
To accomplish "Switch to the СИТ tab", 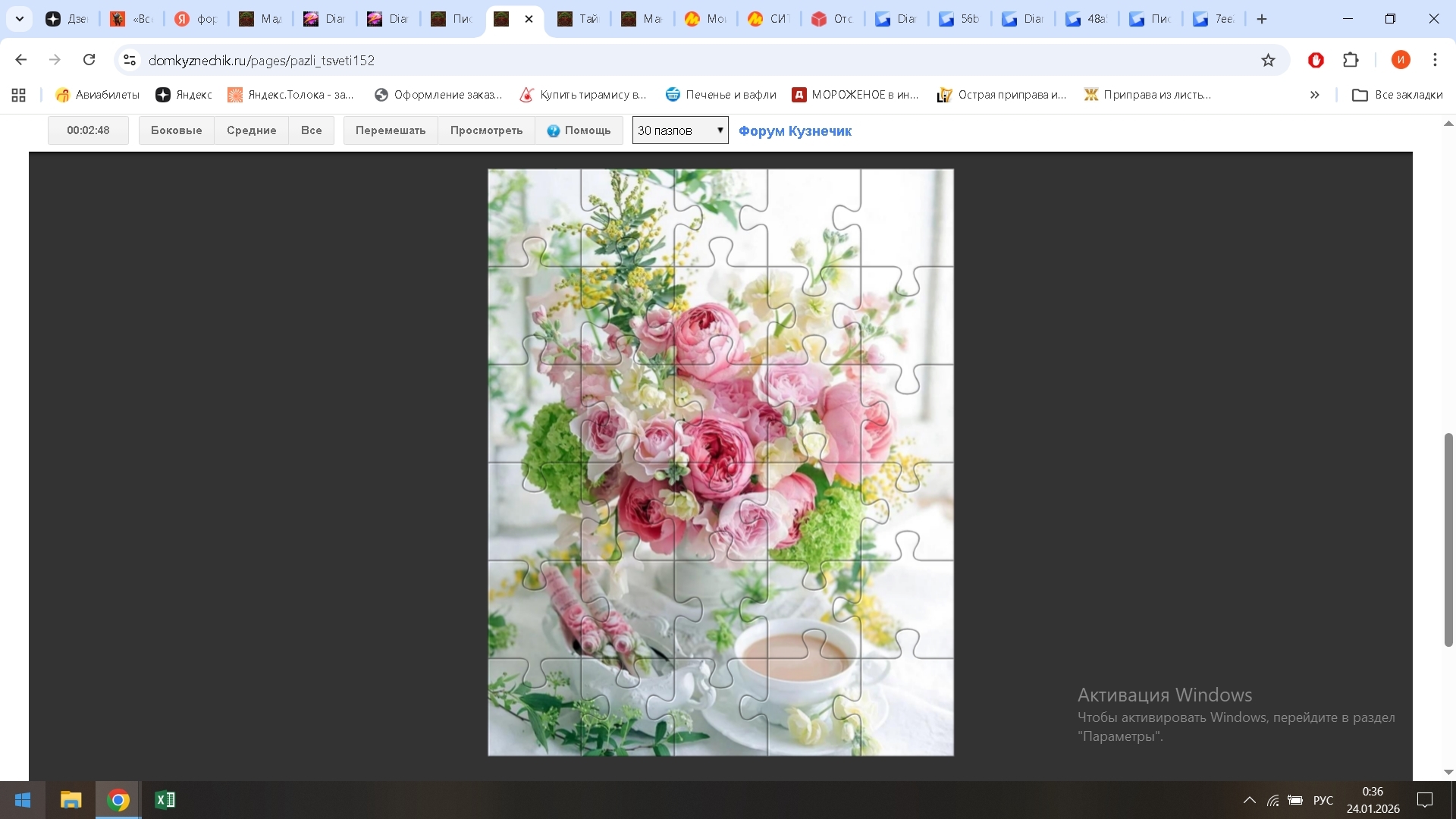I will [770, 19].
